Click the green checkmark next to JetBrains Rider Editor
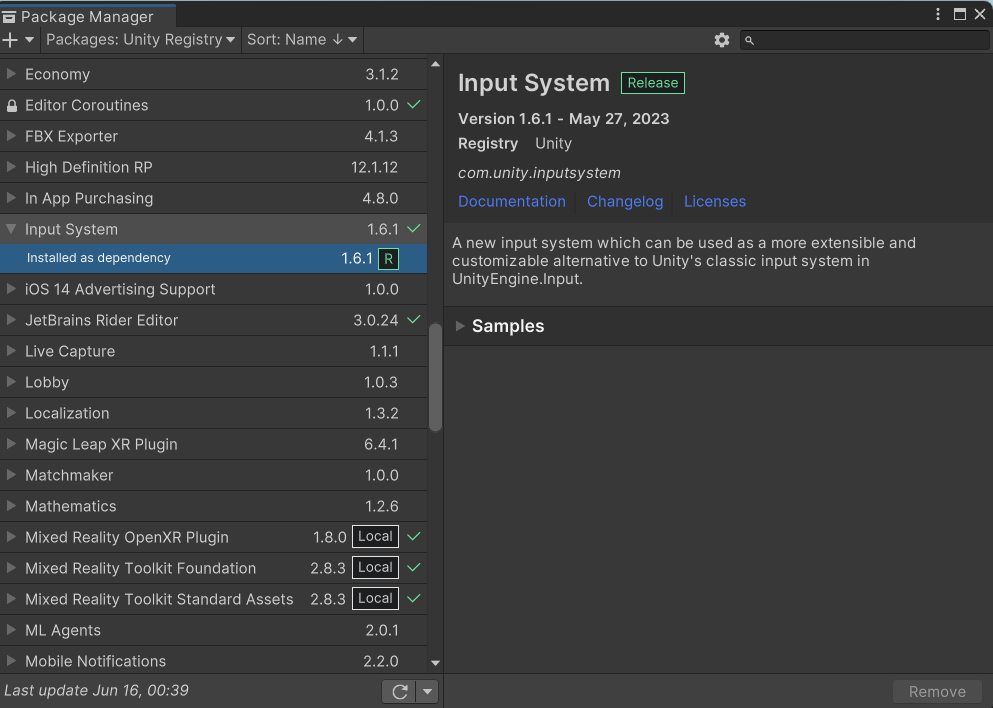 coord(414,320)
